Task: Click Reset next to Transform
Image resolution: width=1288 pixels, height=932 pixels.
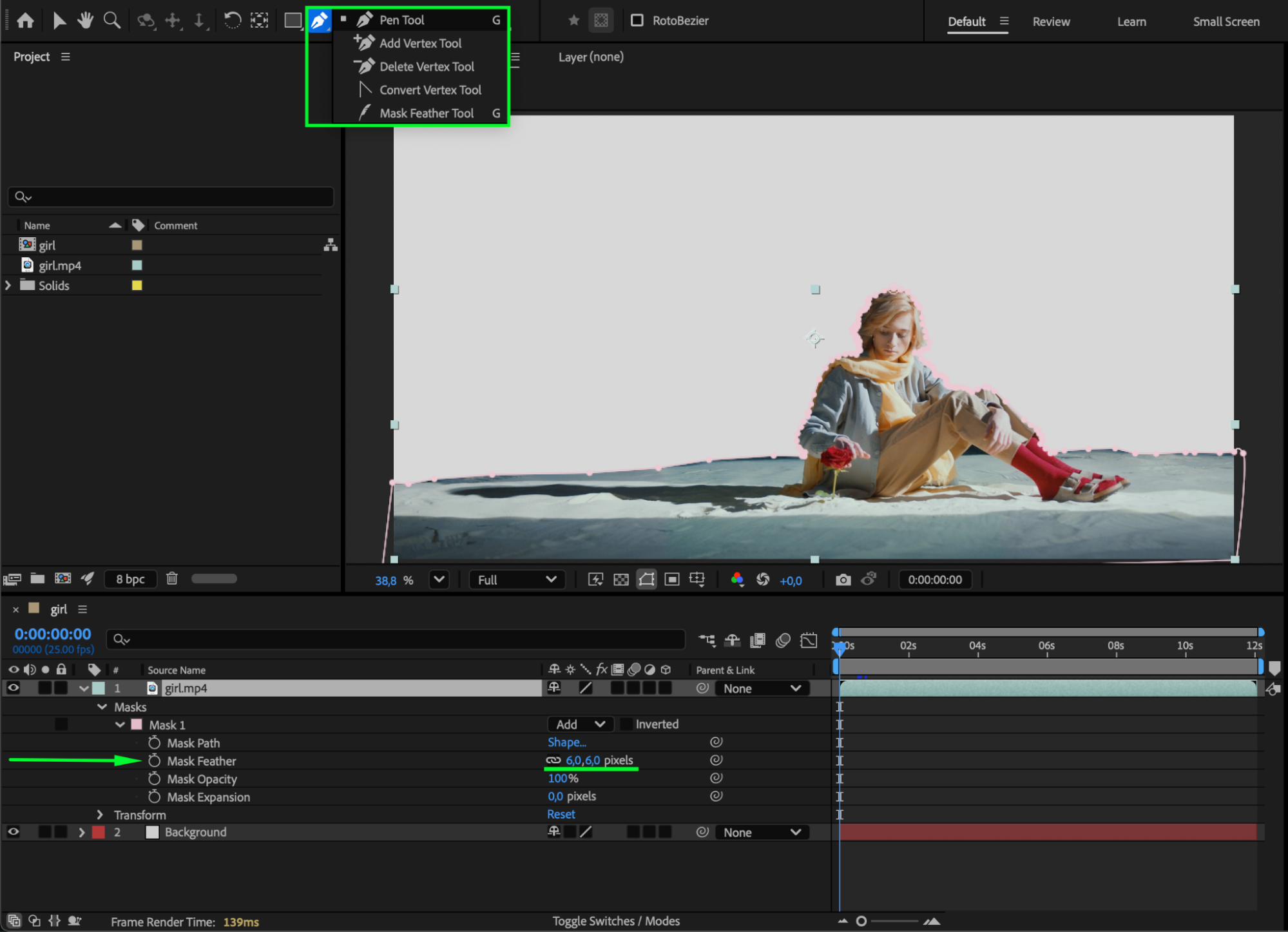Action: coord(561,815)
